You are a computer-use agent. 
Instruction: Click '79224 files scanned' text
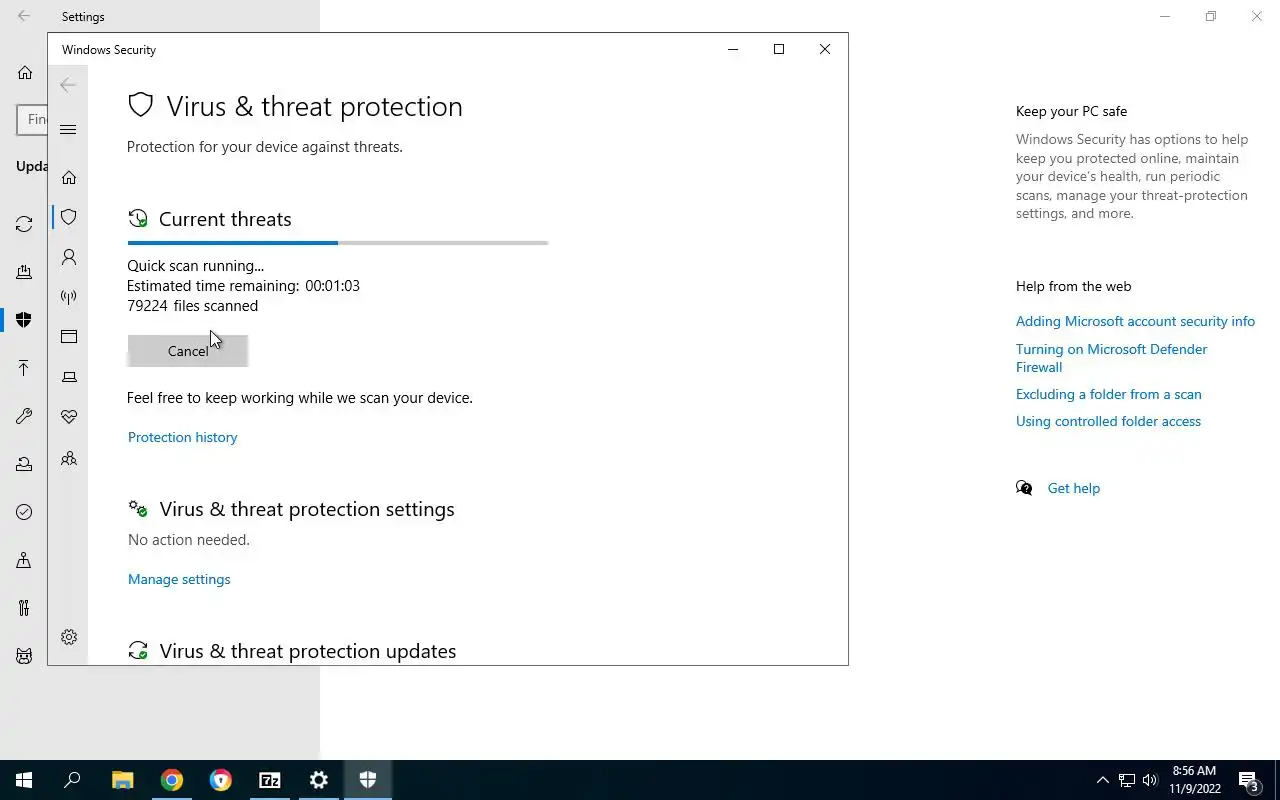[x=192, y=306]
